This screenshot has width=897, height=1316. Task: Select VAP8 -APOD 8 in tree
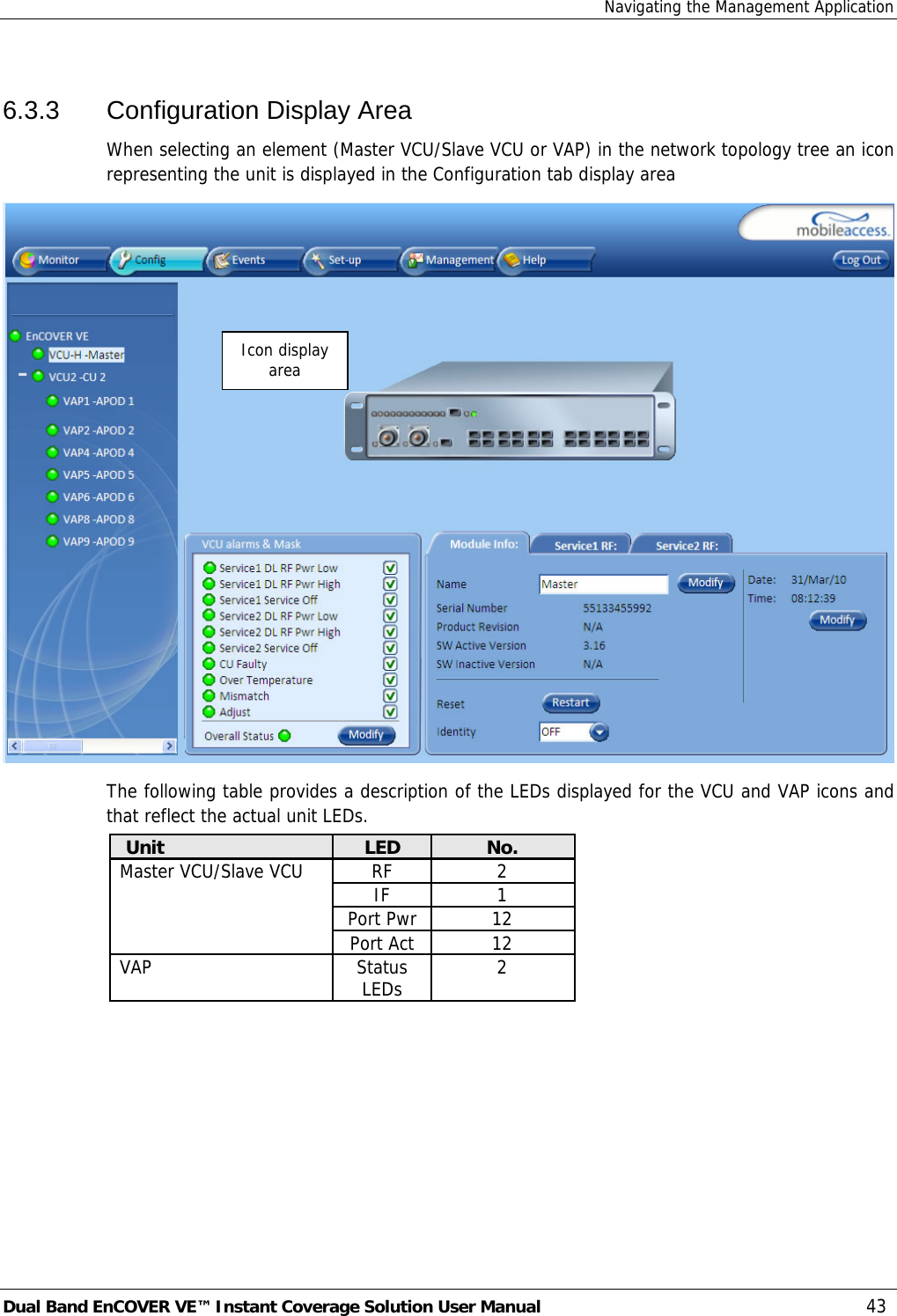point(99,519)
